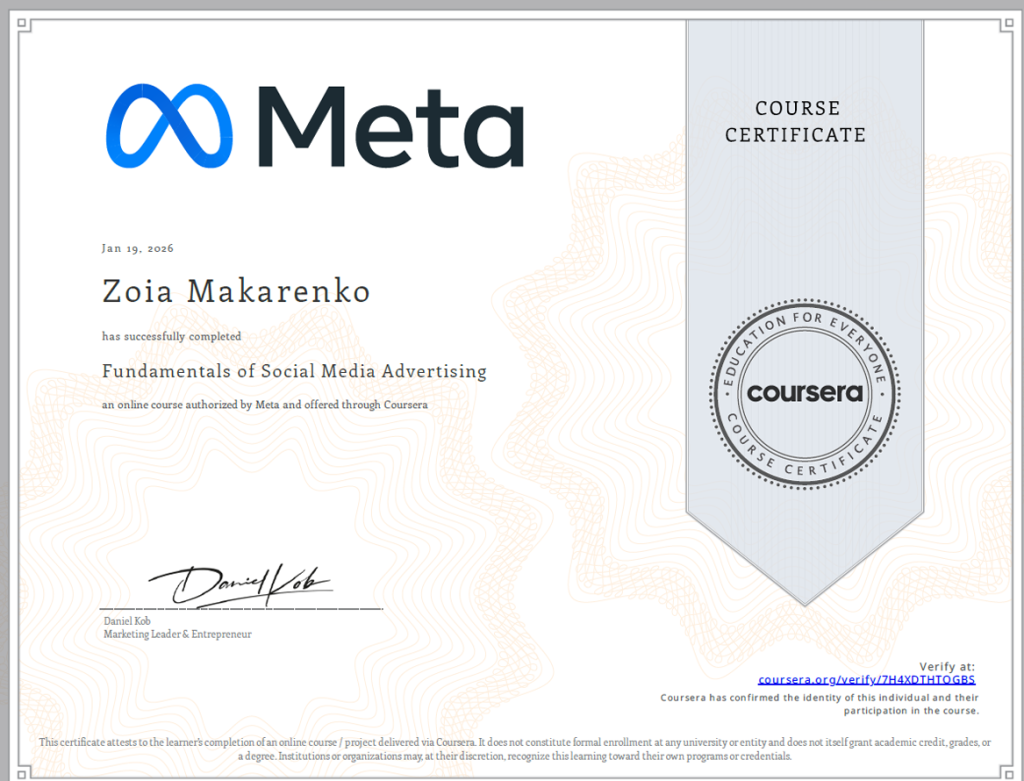
Task: Click the "has successfully completed" text
Action: click(171, 337)
